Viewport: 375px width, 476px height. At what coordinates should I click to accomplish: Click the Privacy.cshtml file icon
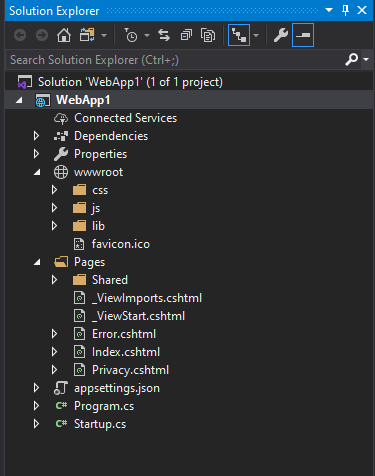point(79,370)
